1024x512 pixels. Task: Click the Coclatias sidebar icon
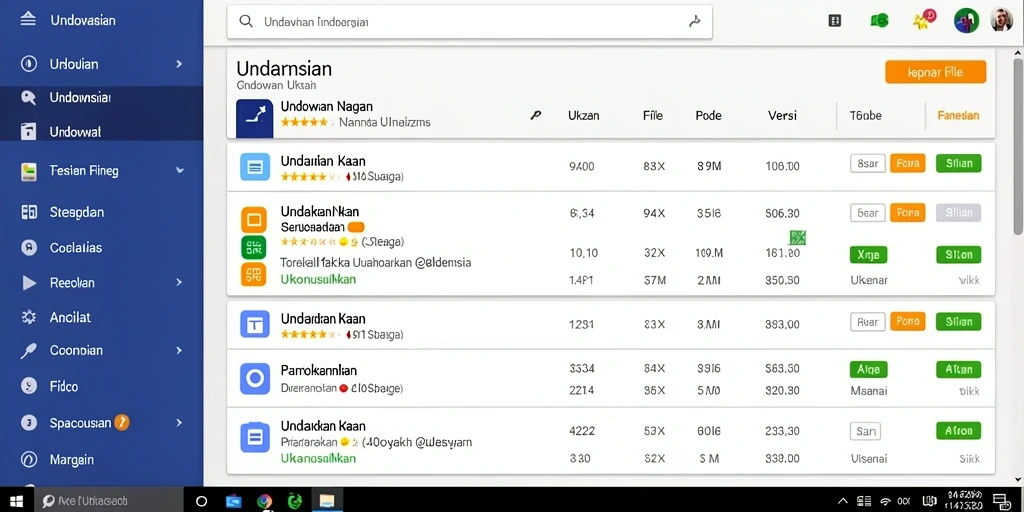tap(29, 248)
